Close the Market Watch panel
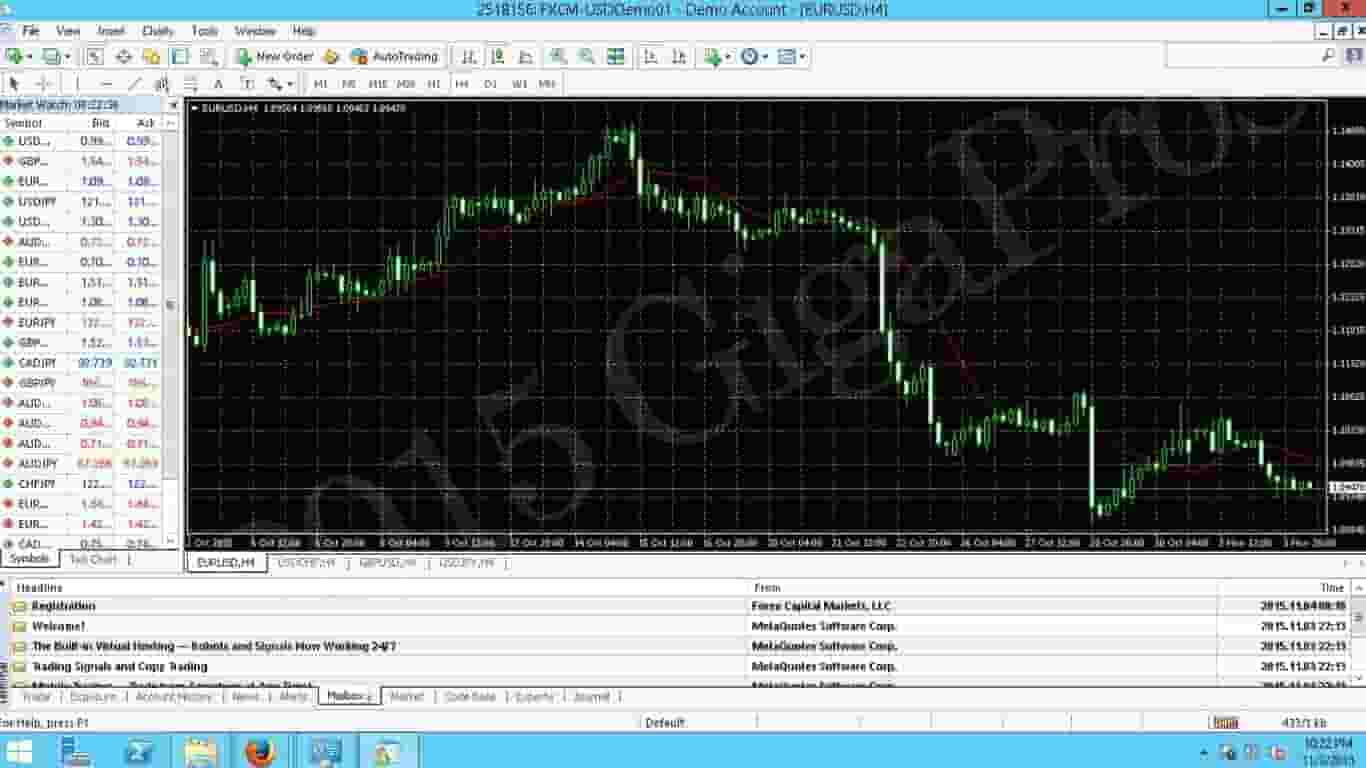The image size is (1366, 768). (x=173, y=104)
